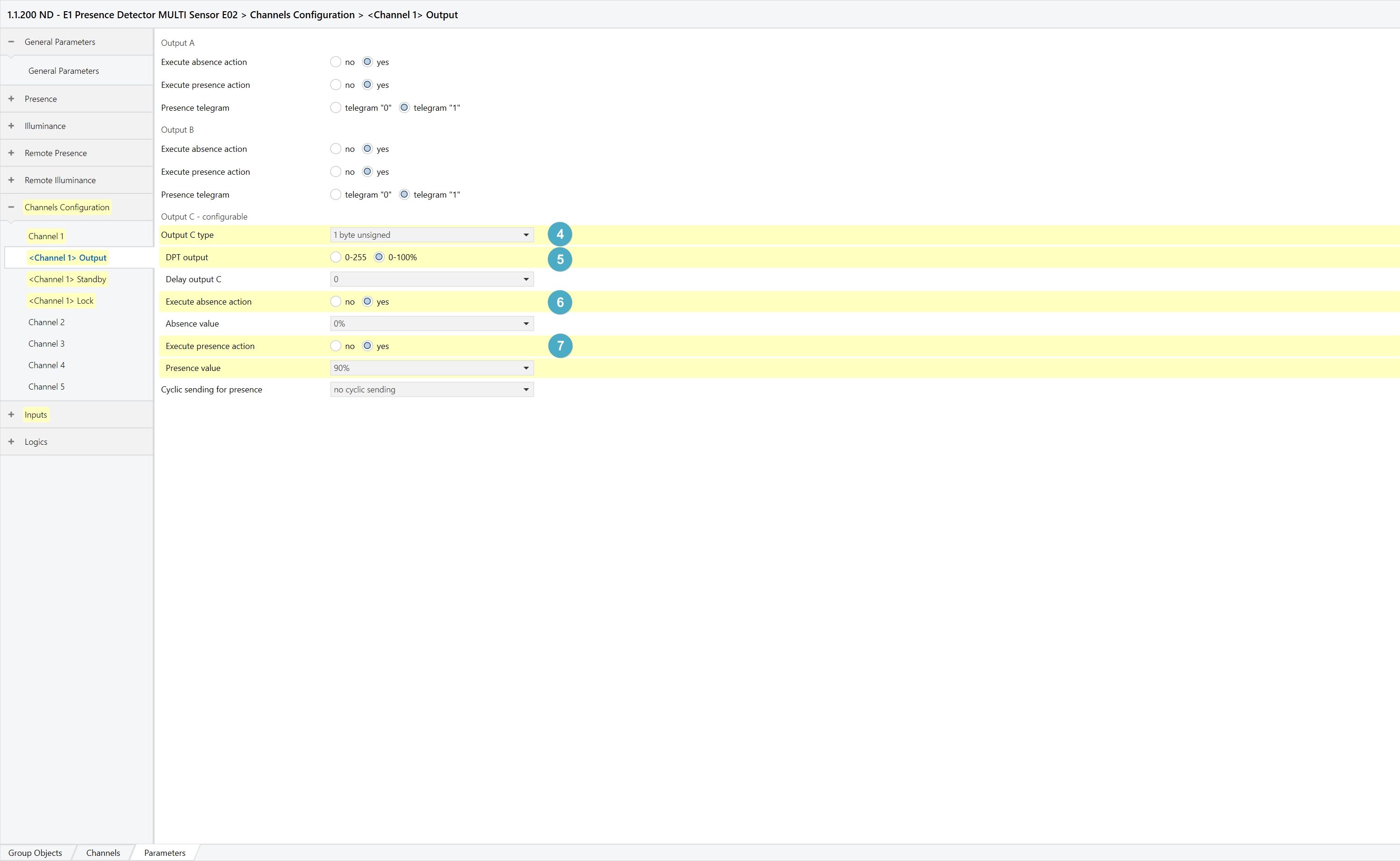Switch to the Group Objects tab
The width and height of the screenshot is (1400, 861).
pyautogui.click(x=35, y=853)
